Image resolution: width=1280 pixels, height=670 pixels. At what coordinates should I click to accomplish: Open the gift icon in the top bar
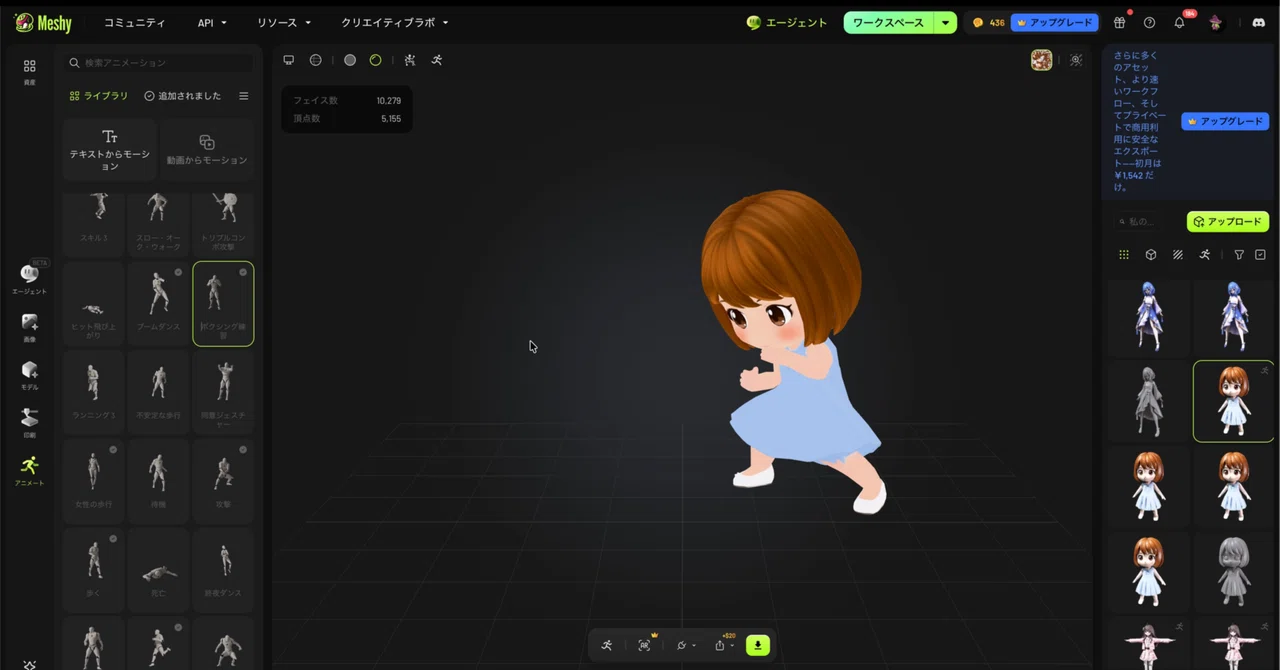(1119, 22)
